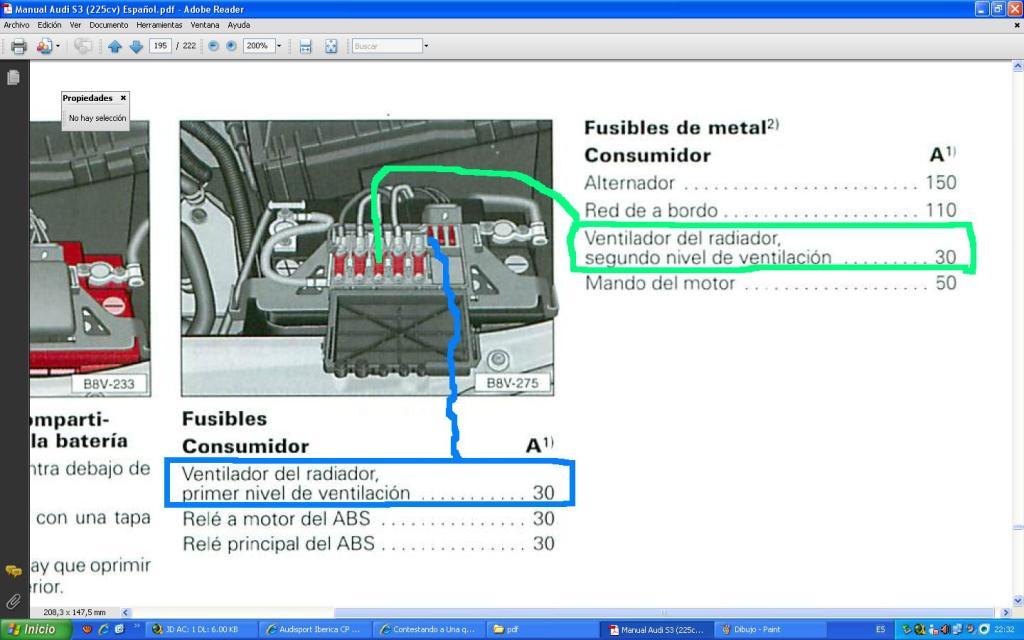Click the vertical scrollbar up arrow
The width and height of the screenshot is (1024, 640).
pyautogui.click(x=1017, y=66)
